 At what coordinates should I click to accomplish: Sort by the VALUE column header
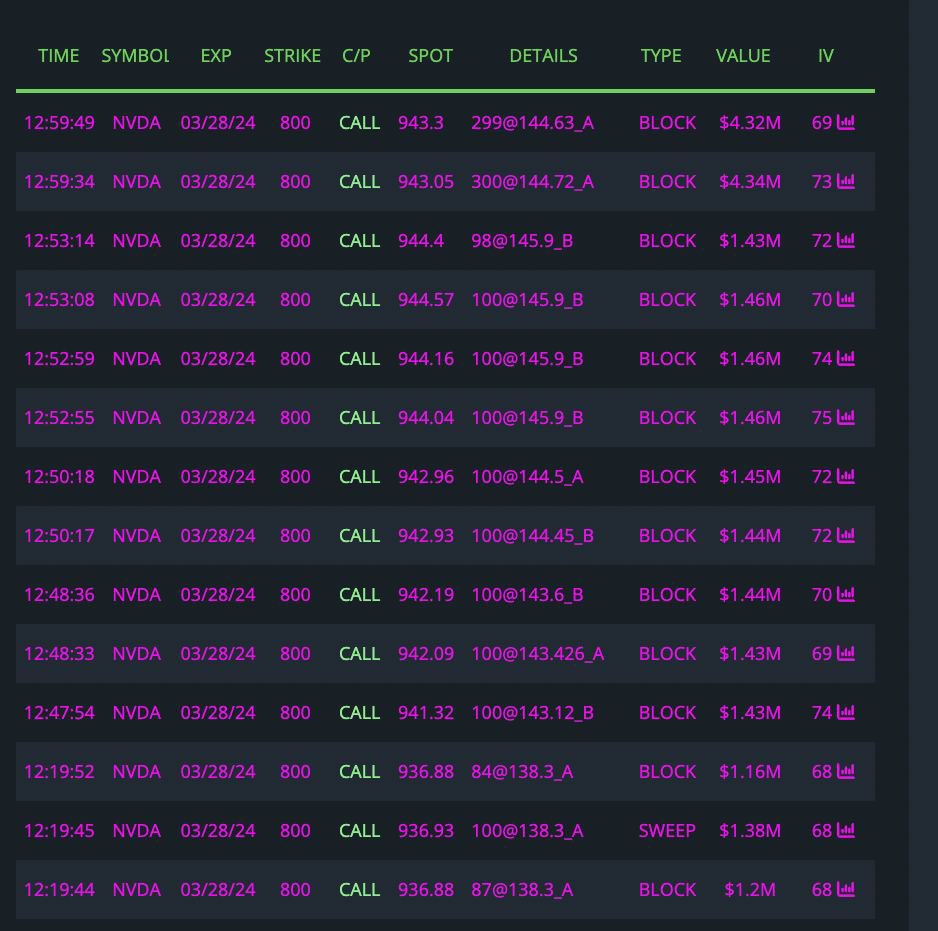coord(743,56)
